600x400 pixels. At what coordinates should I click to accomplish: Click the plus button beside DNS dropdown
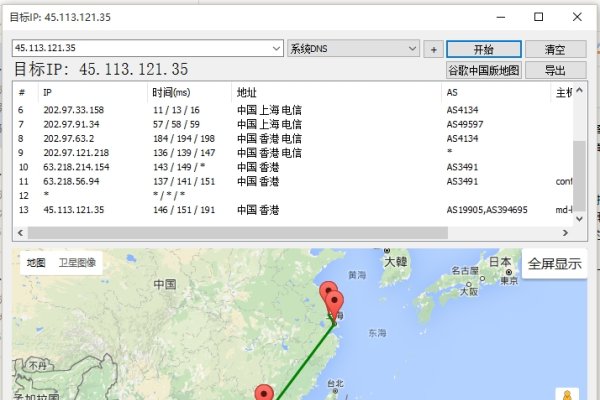(434, 49)
